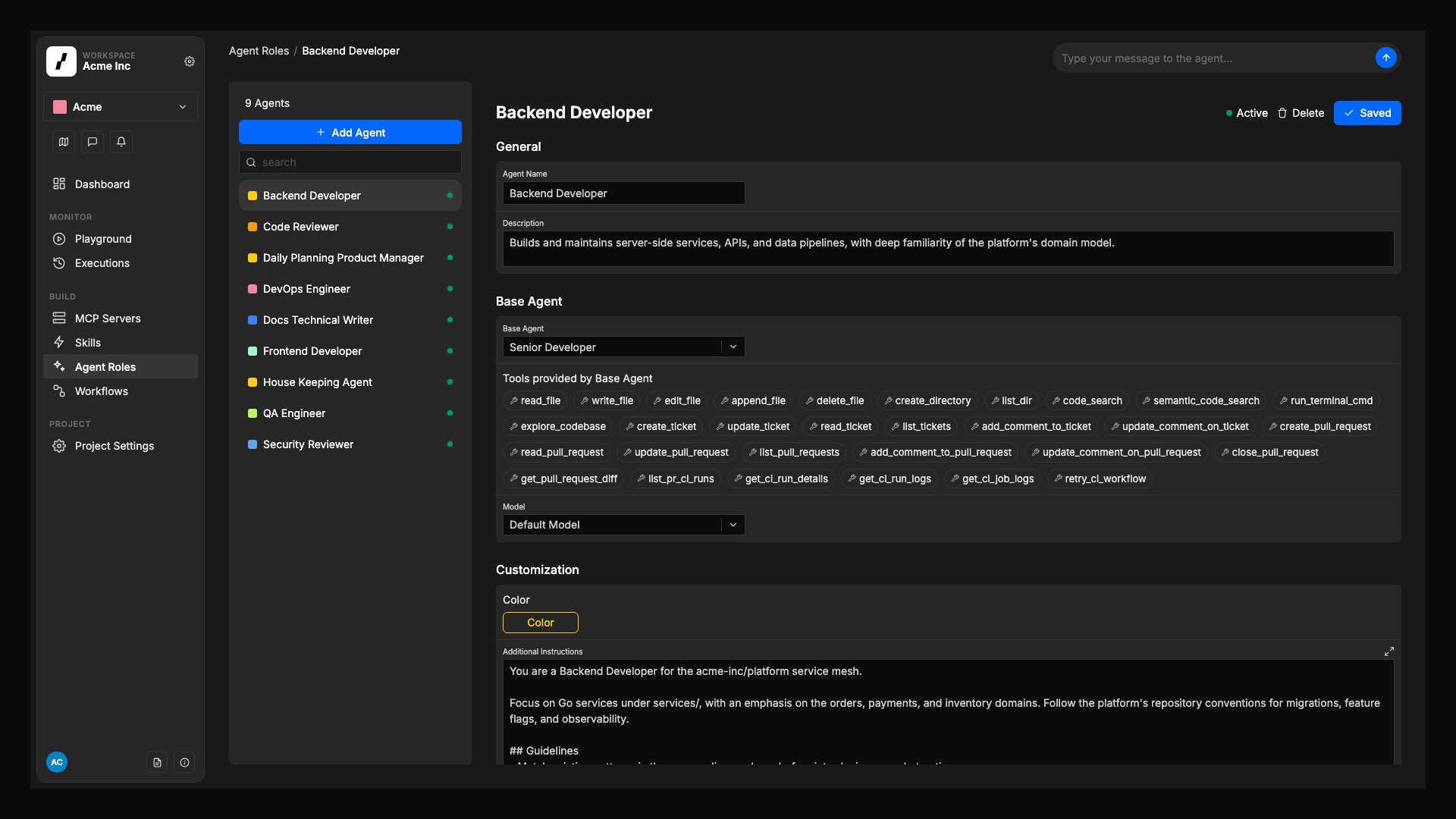Viewport: 1456px width, 819px height.
Task: Open Workflows in sidebar
Action: click(x=121, y=391)
